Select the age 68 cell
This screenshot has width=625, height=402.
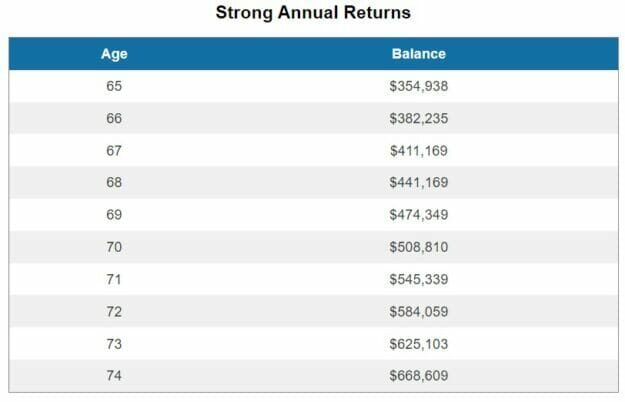point(114,182)
